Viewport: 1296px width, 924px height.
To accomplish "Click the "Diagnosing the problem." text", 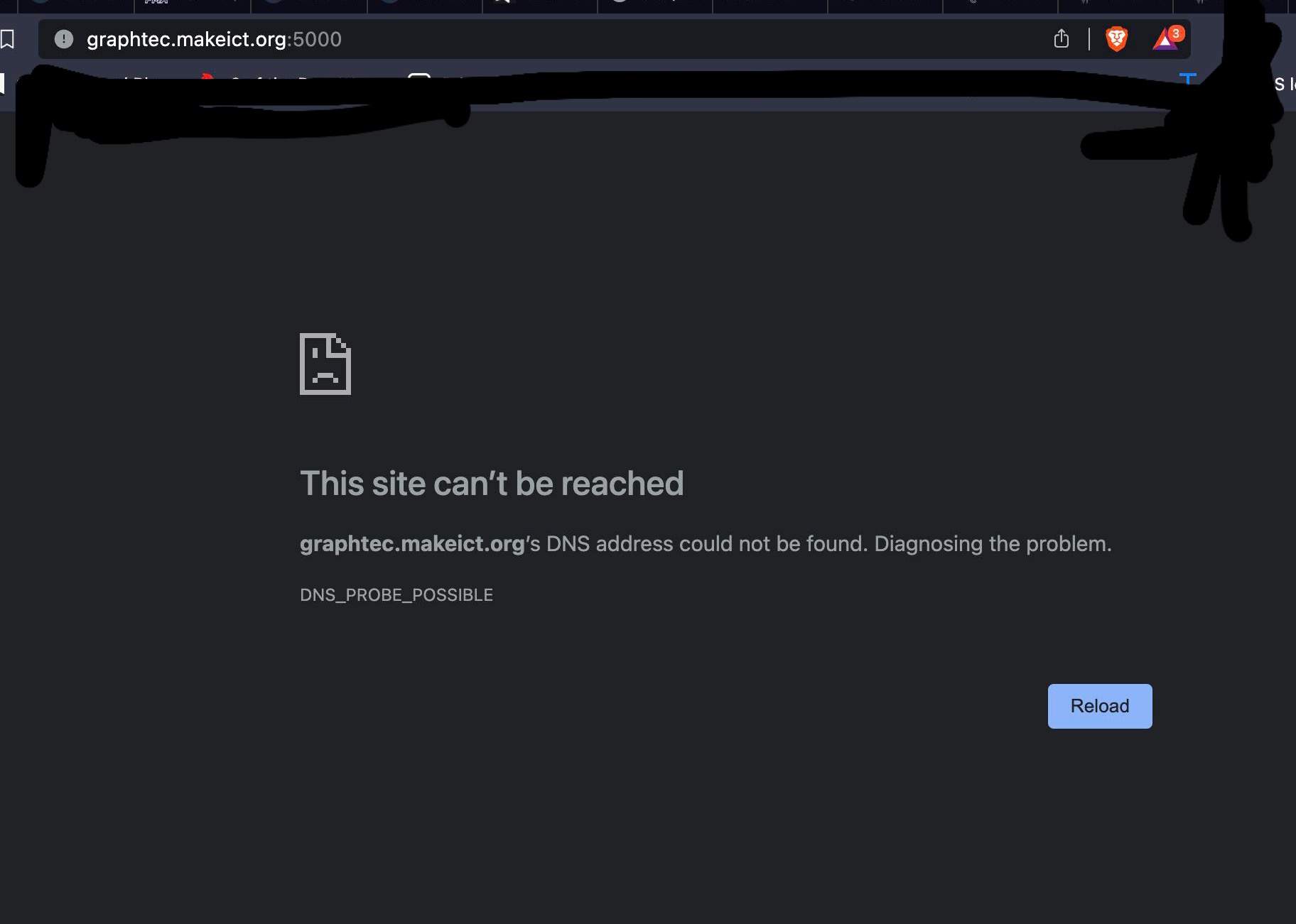I will [993, 544].
